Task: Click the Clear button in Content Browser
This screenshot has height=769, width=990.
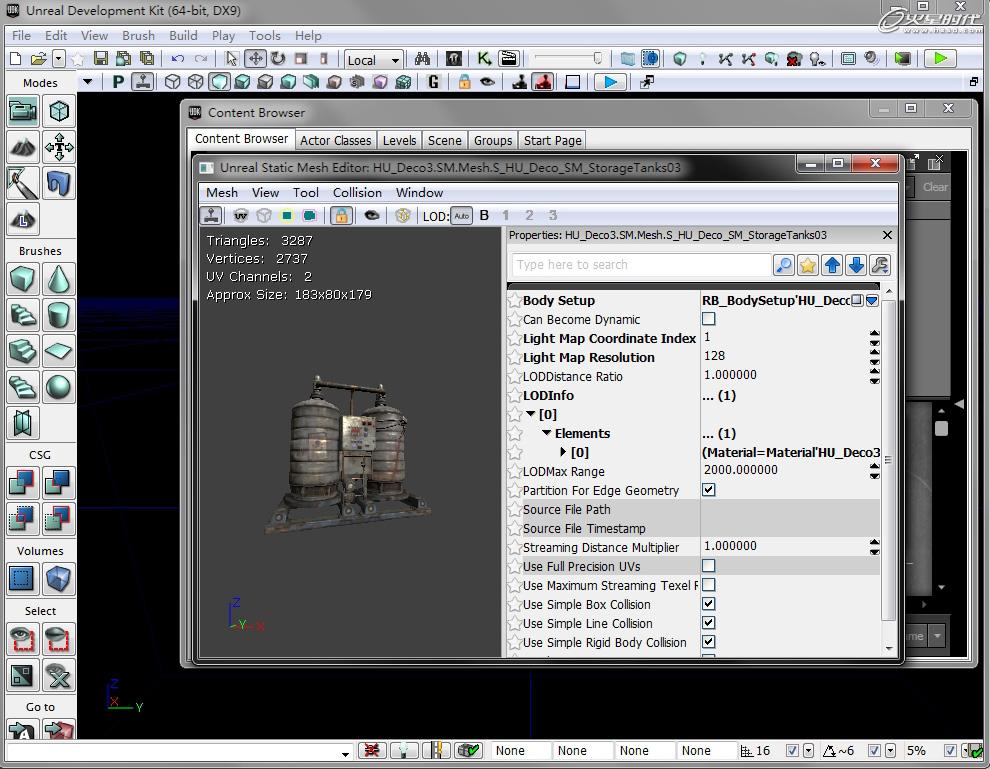Action: coord(934,188)
